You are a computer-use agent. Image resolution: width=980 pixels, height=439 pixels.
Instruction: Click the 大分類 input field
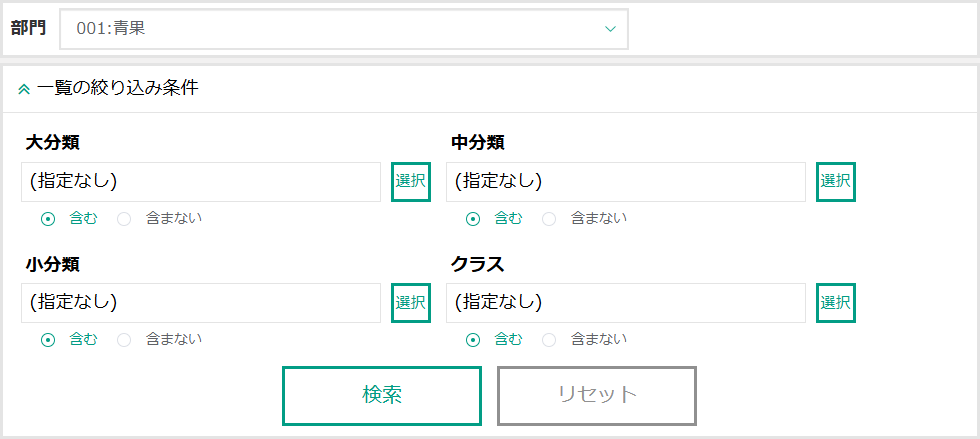[x=201, y=182]
